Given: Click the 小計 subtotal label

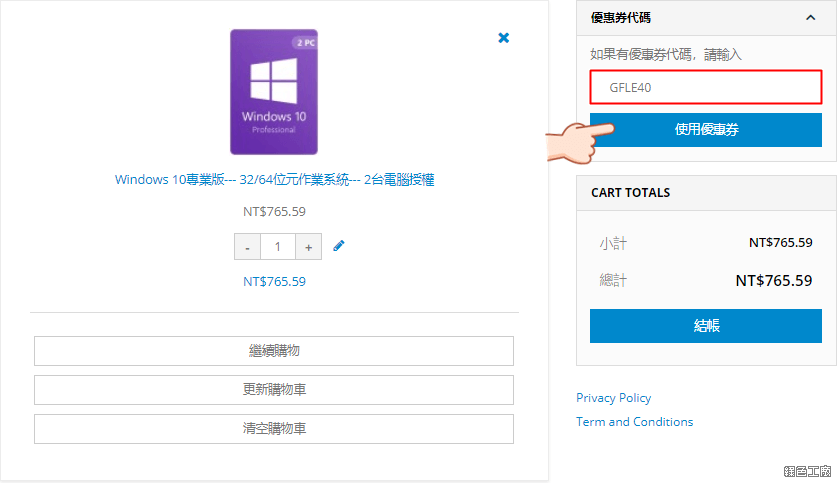Looking at the screenshot, I should [613, 243].
